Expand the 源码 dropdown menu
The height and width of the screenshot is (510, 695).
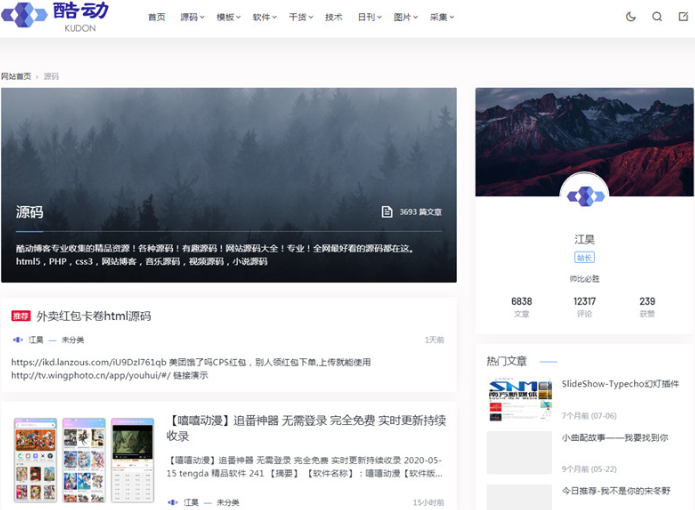click(x=192, y=17)
